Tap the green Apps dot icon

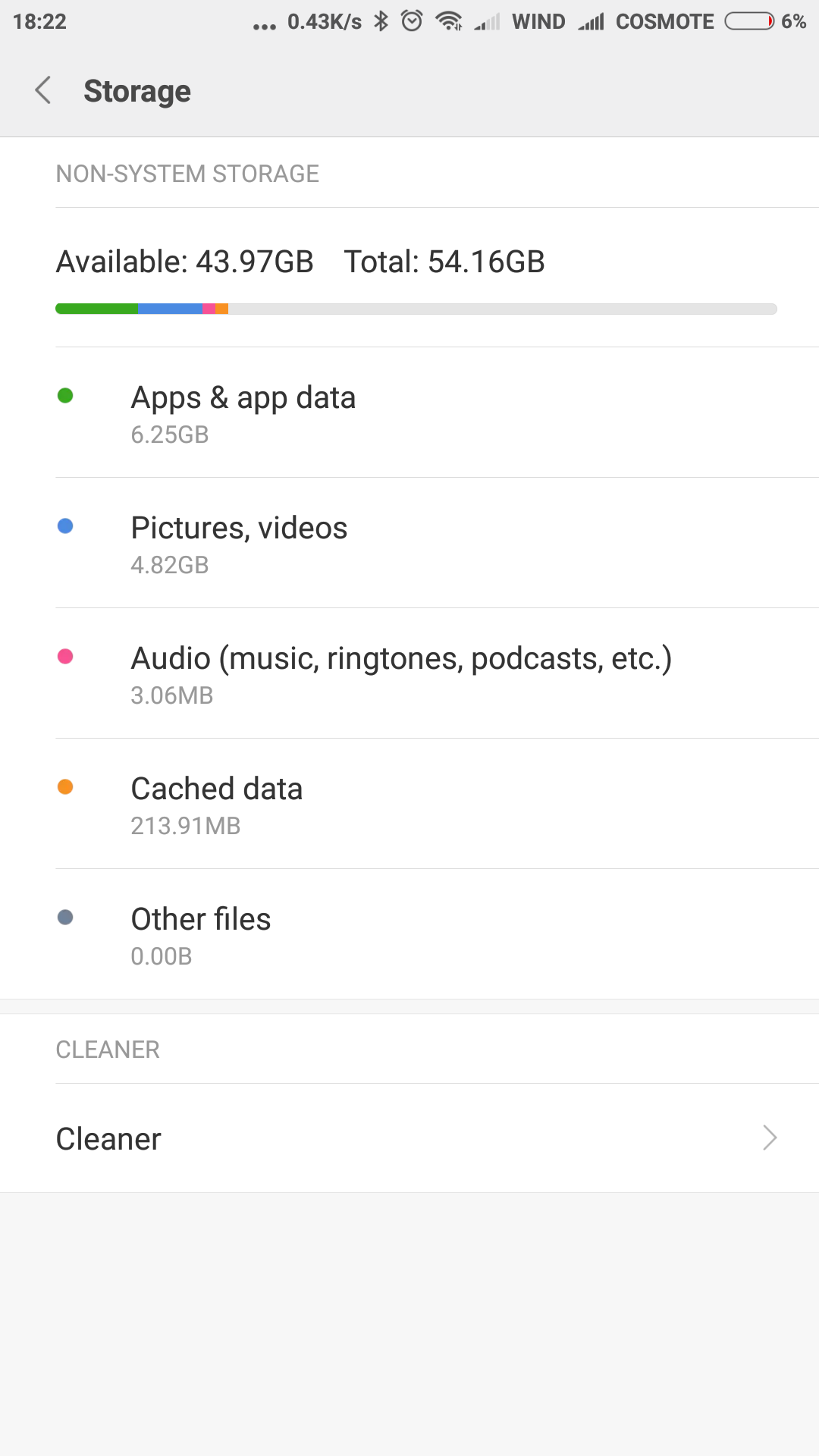click(x=65, y=395)
